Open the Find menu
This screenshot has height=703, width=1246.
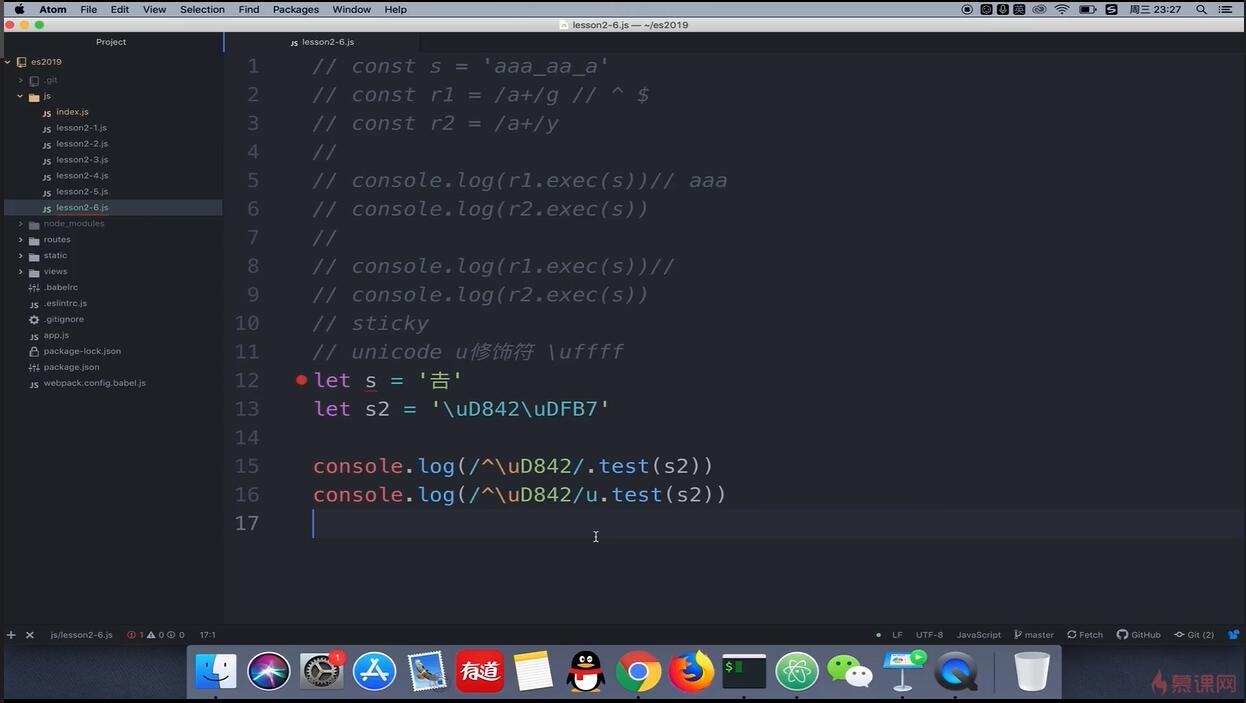click(x=249, y=9)
